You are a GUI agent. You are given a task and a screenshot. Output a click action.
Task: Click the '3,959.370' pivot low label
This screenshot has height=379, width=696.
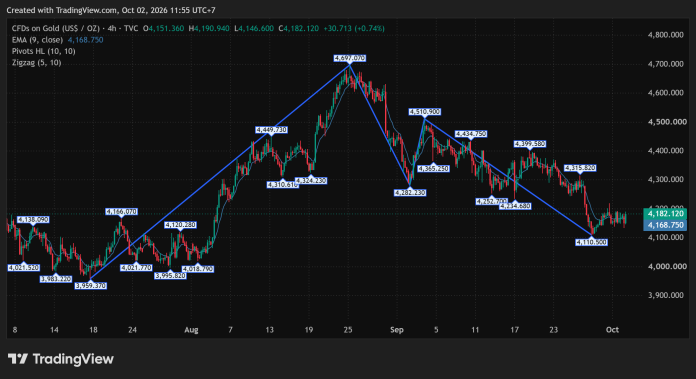(x=91, y=286)
